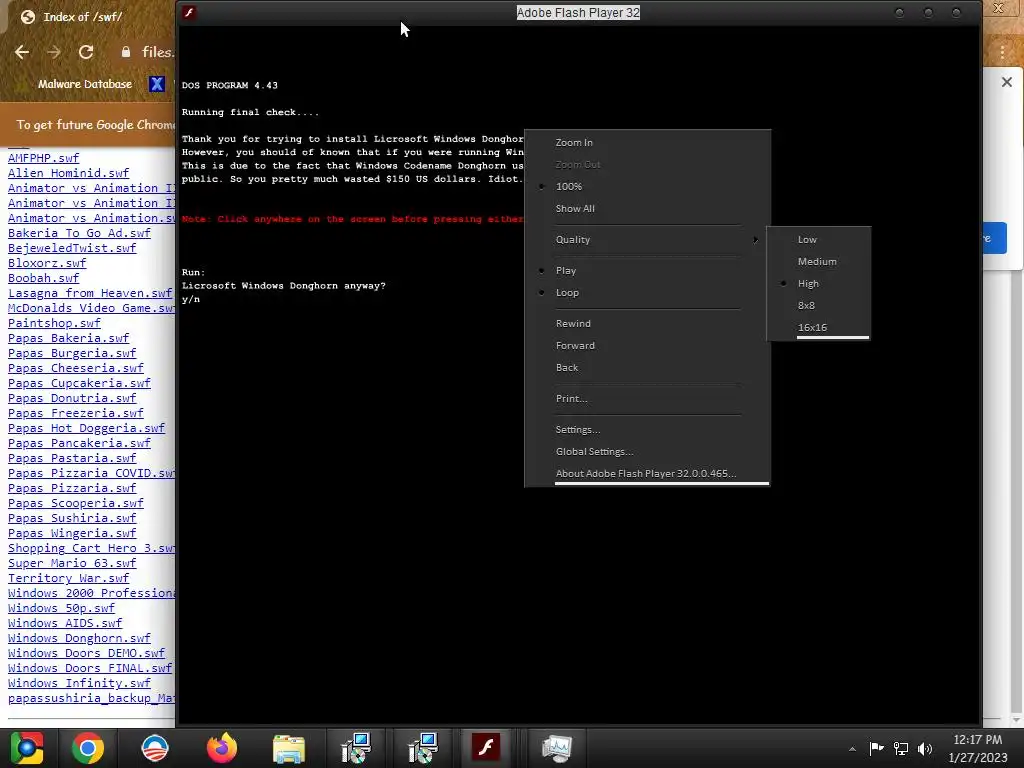Open Lasagna from Heaven.swf link
The height and width of the screenshot is (768, 1024).
tap(90, 293)
